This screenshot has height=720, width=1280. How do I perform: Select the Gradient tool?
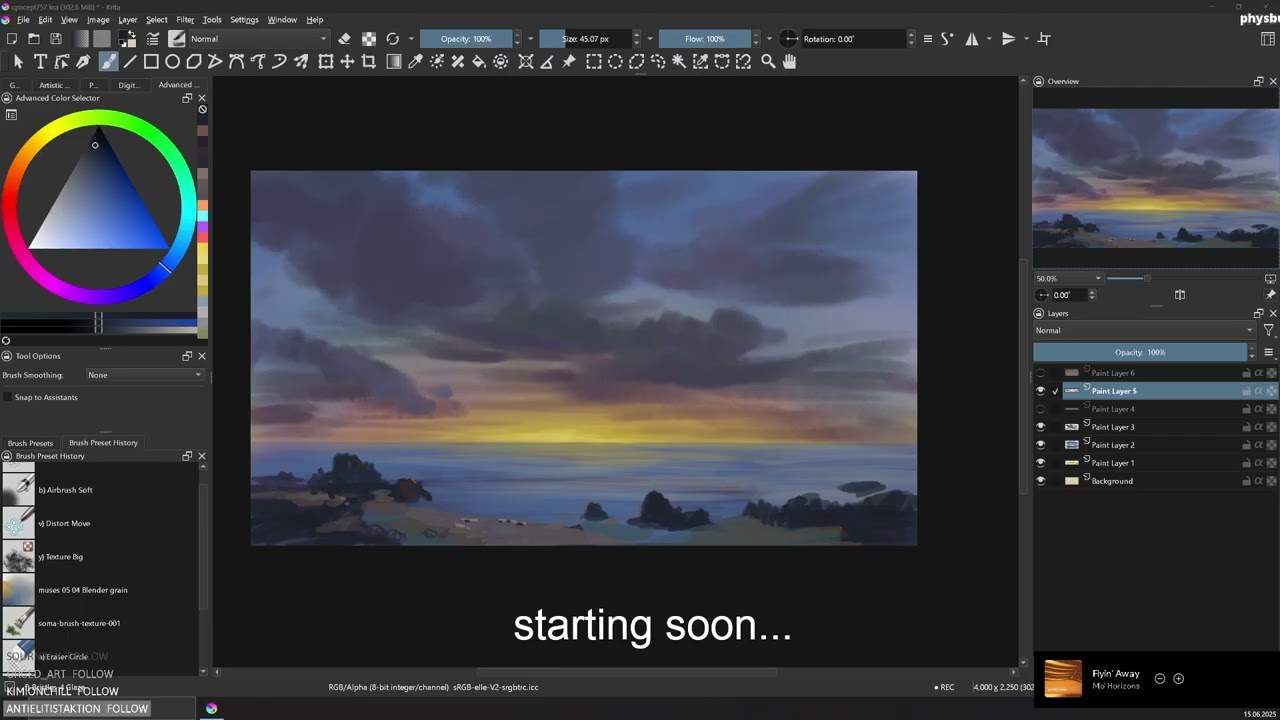coord(394,61)
